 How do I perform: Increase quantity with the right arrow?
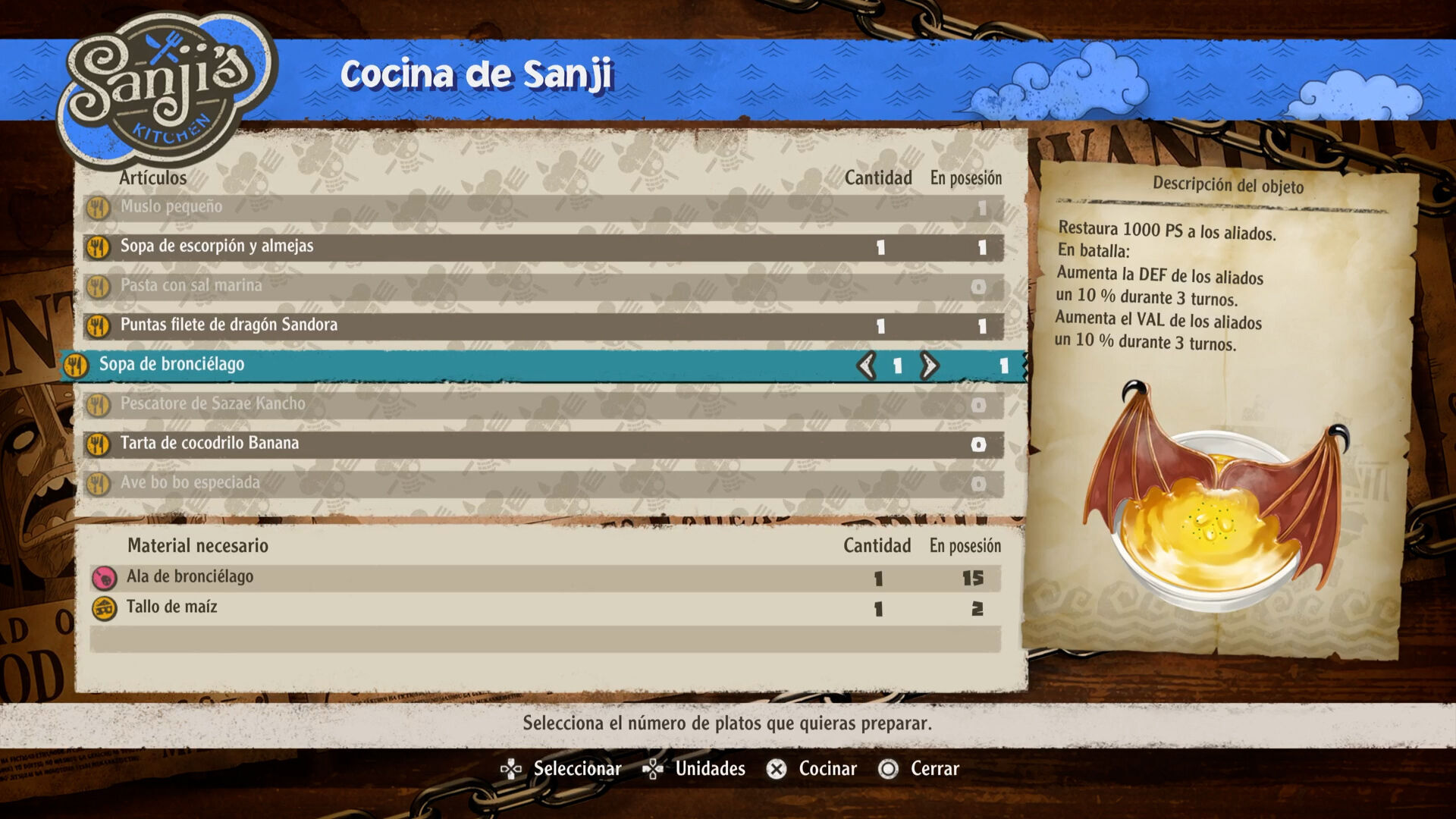929,366
